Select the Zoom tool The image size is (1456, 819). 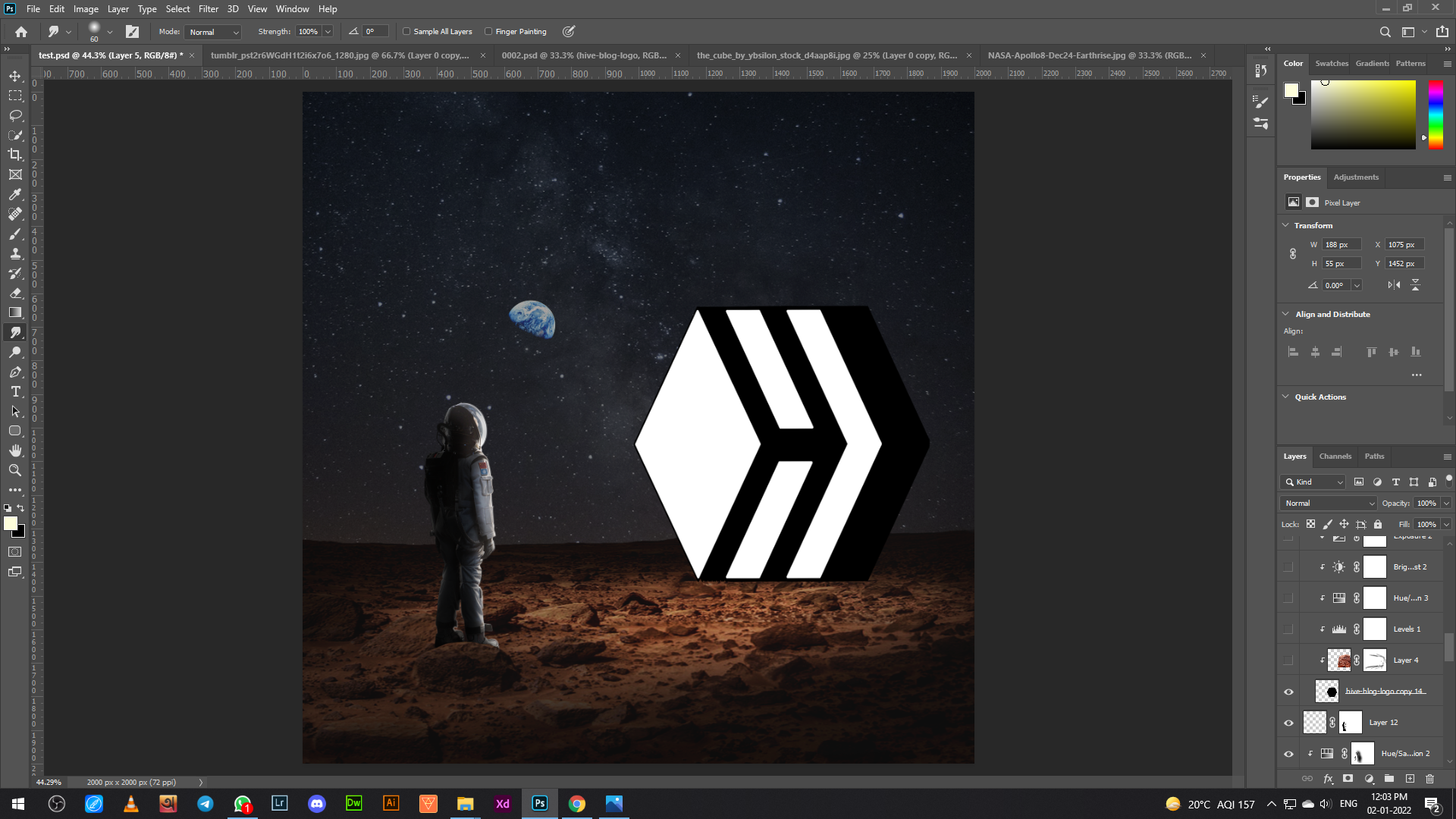[15, 470]
